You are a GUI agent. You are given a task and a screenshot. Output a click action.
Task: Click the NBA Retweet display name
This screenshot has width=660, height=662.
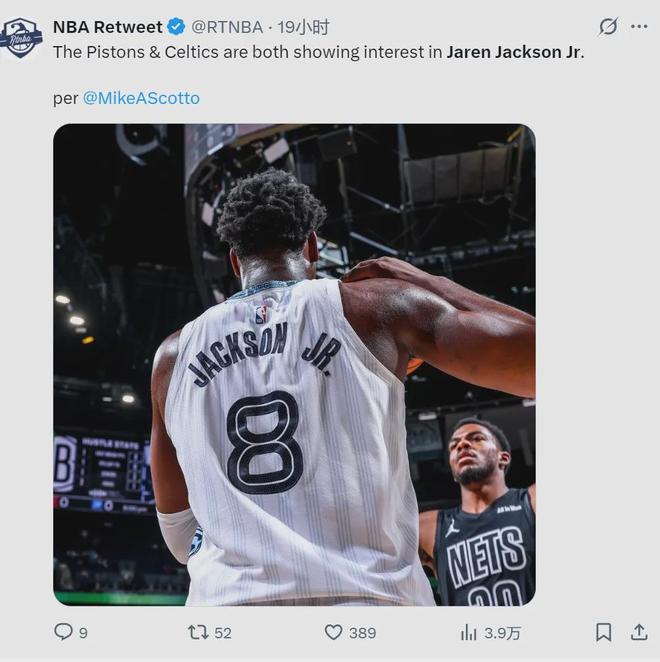point(107,27)
